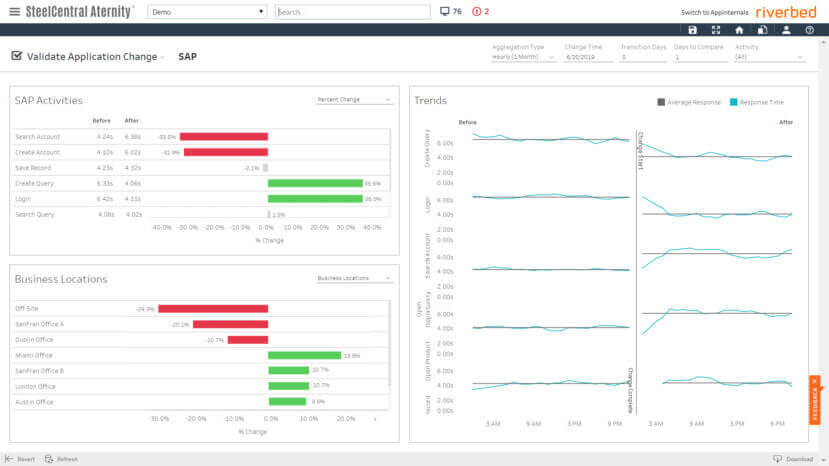The width and height of the screenshot is (829, 466).
Task: Open the Business Locations selector dropdown
Action: (354, 278)
